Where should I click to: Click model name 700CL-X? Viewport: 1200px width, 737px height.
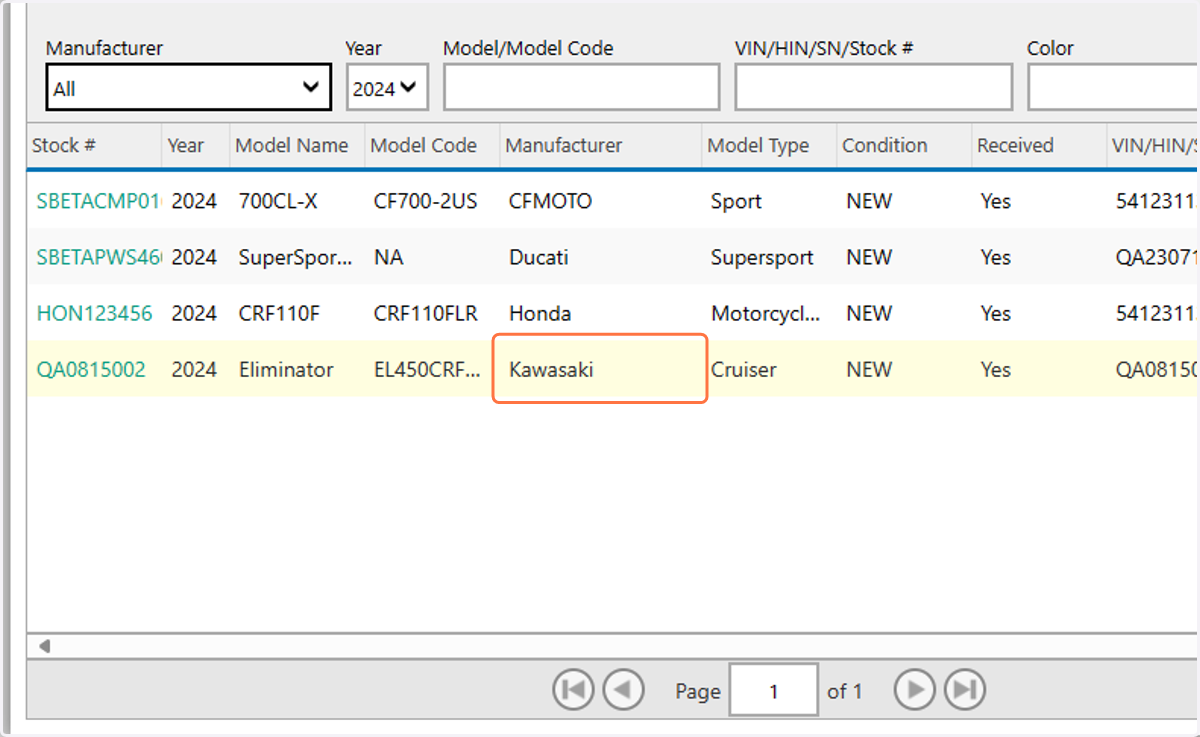(278, 201)
